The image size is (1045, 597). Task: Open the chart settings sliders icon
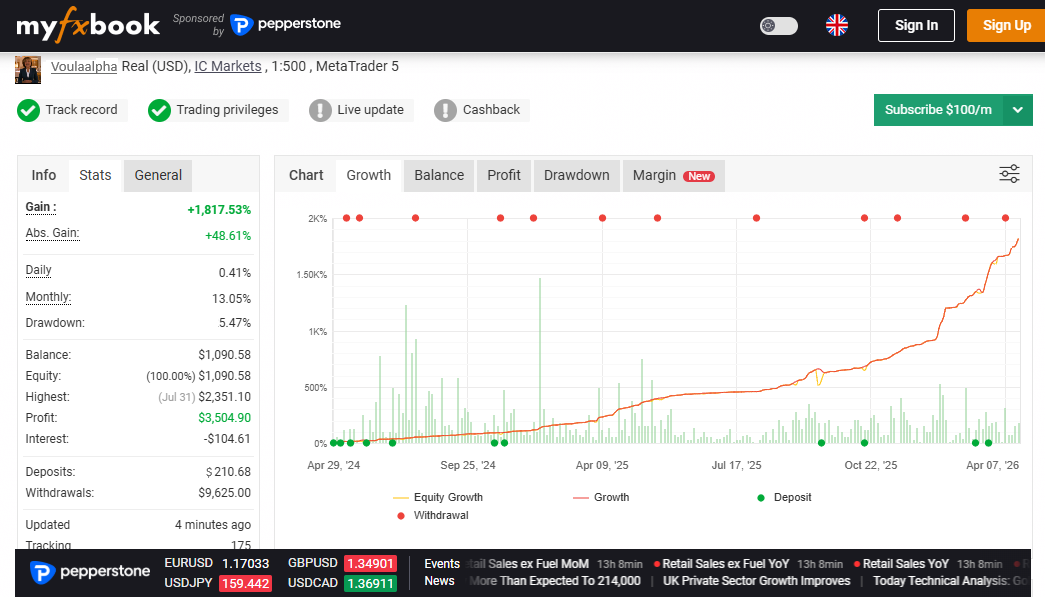pyautogui.click(x=1009, y=174)
